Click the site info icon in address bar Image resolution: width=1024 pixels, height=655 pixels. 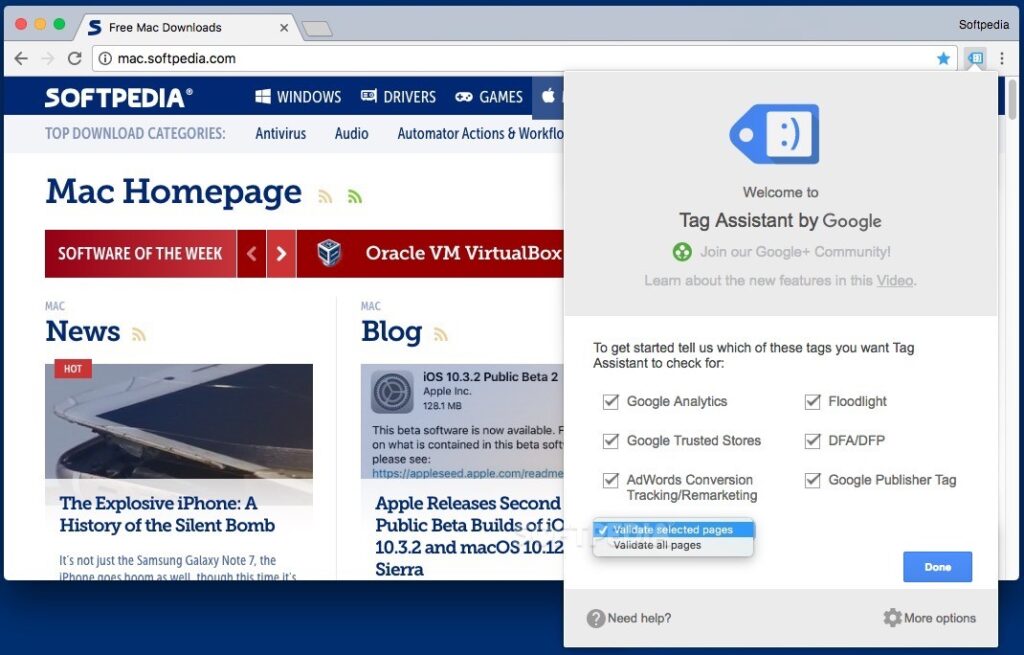pos(104,59)
